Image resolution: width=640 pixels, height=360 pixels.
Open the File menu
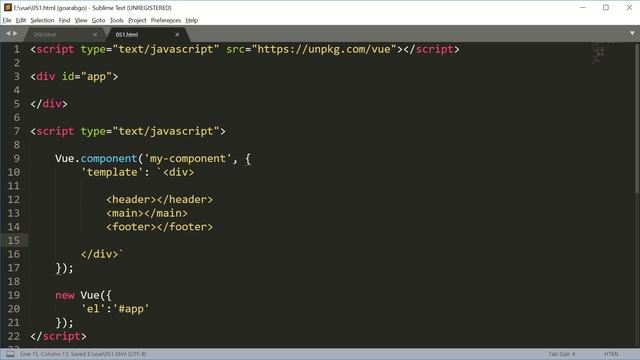tap(7, 20)
